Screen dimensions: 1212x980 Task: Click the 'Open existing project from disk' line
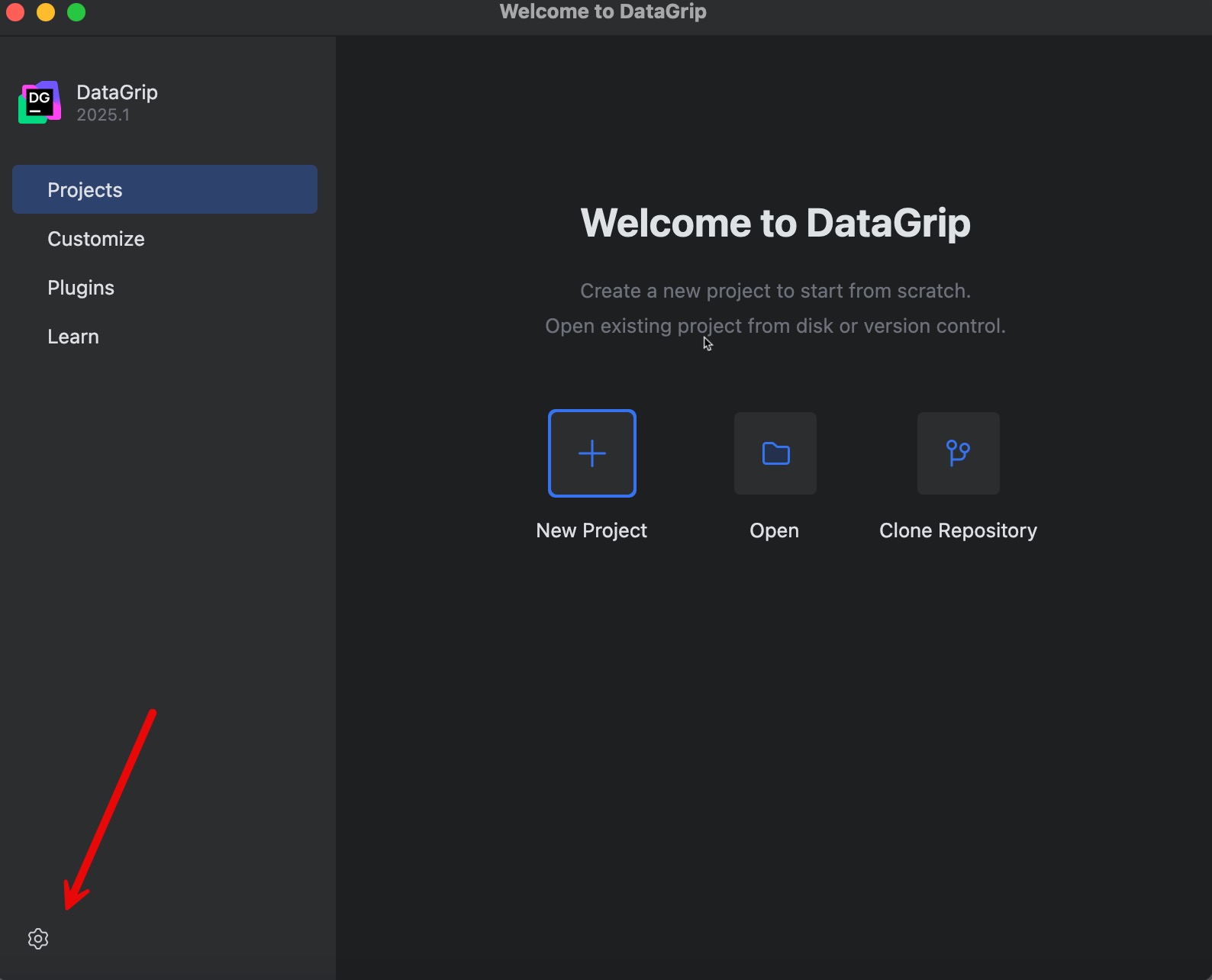click(x=775, y=326)
